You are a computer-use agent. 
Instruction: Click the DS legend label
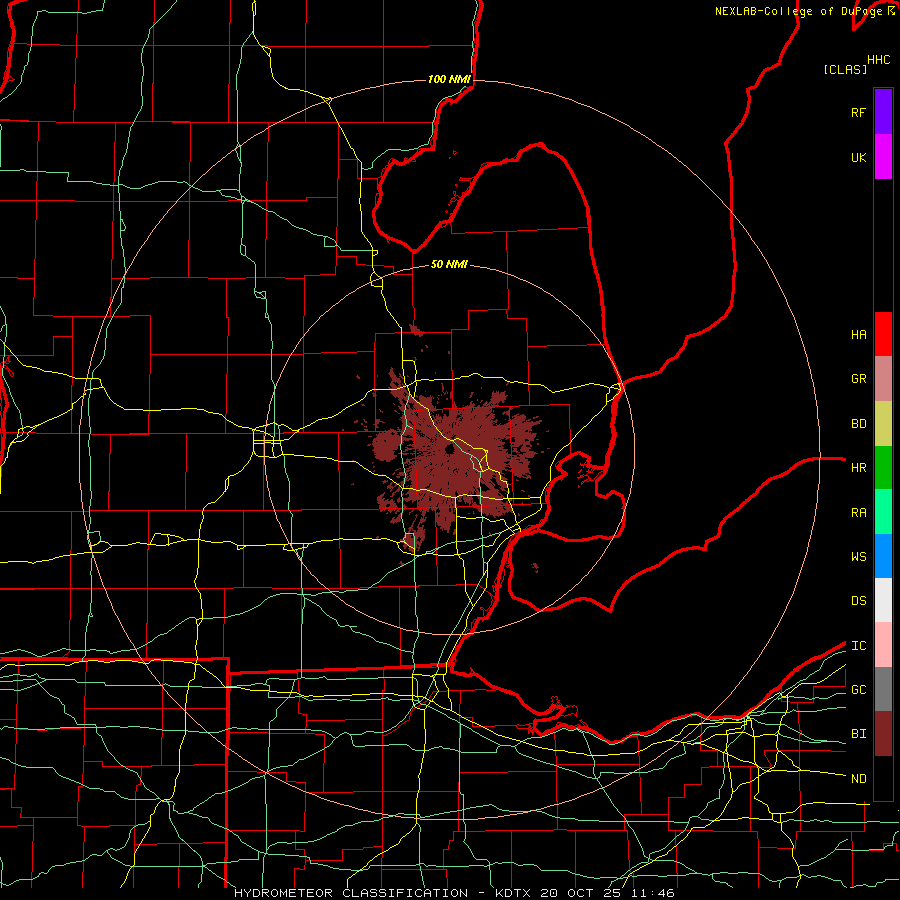click(x=858, y=601)
